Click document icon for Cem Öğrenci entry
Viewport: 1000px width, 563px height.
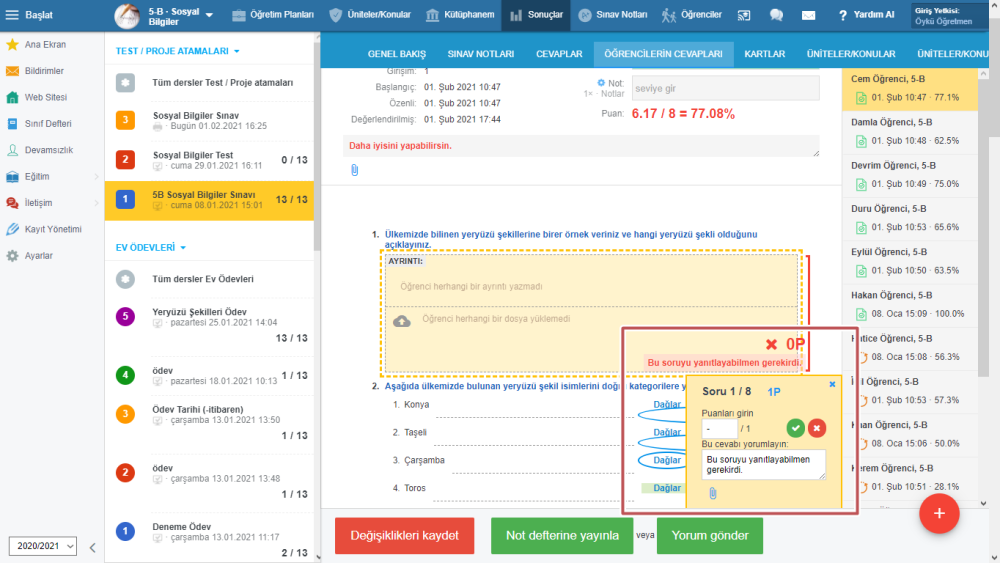tap(861, 98)
